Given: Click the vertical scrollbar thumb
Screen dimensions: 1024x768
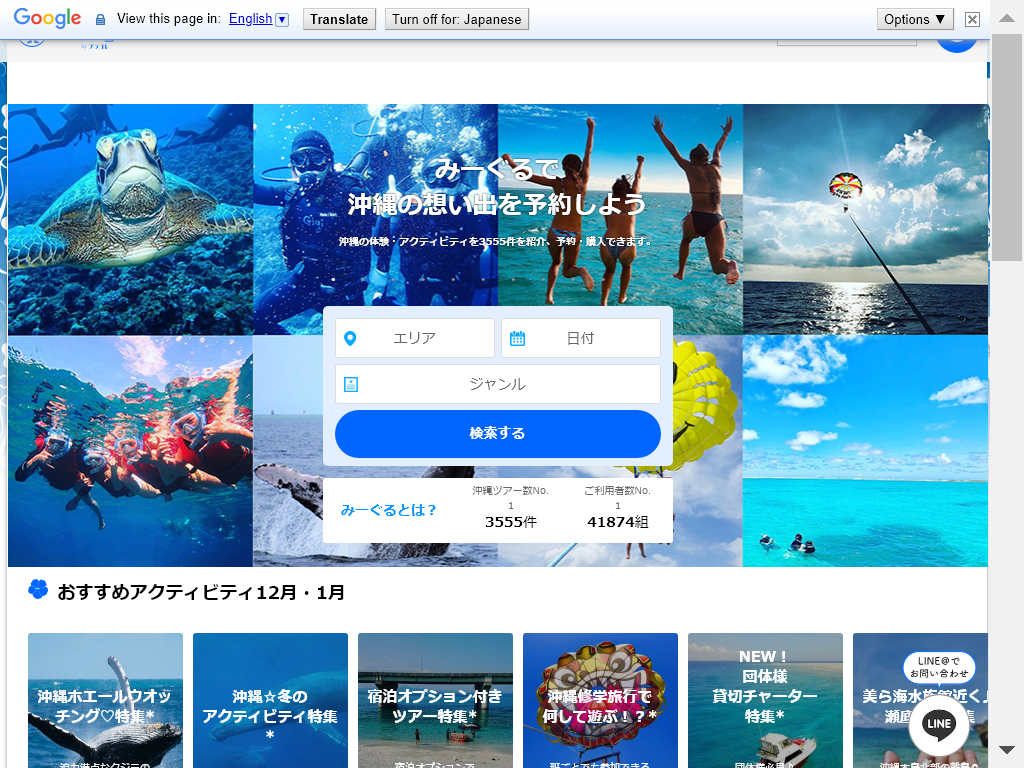Looking at the screenshot, I should tap(1006, 148).
